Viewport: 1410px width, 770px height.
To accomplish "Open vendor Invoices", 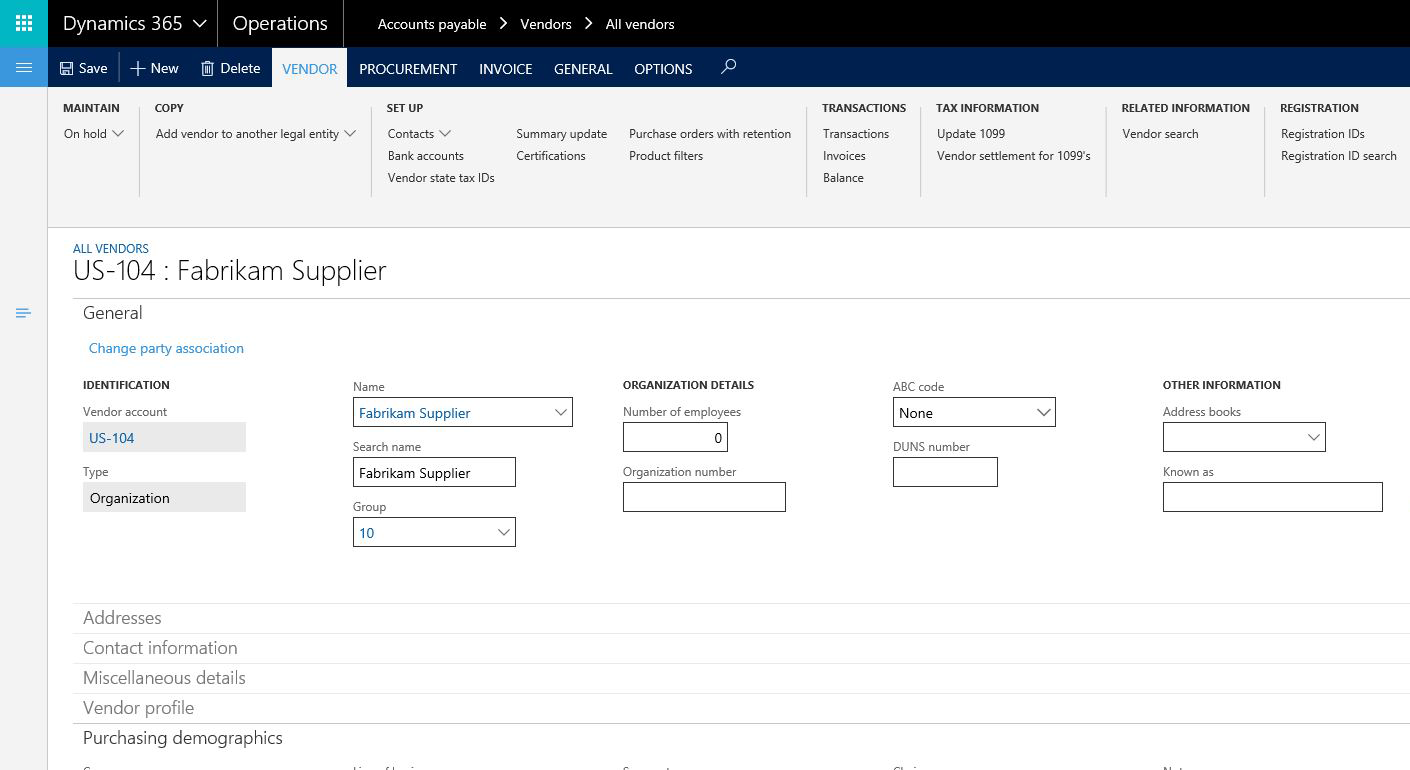I will coord(844,155).
